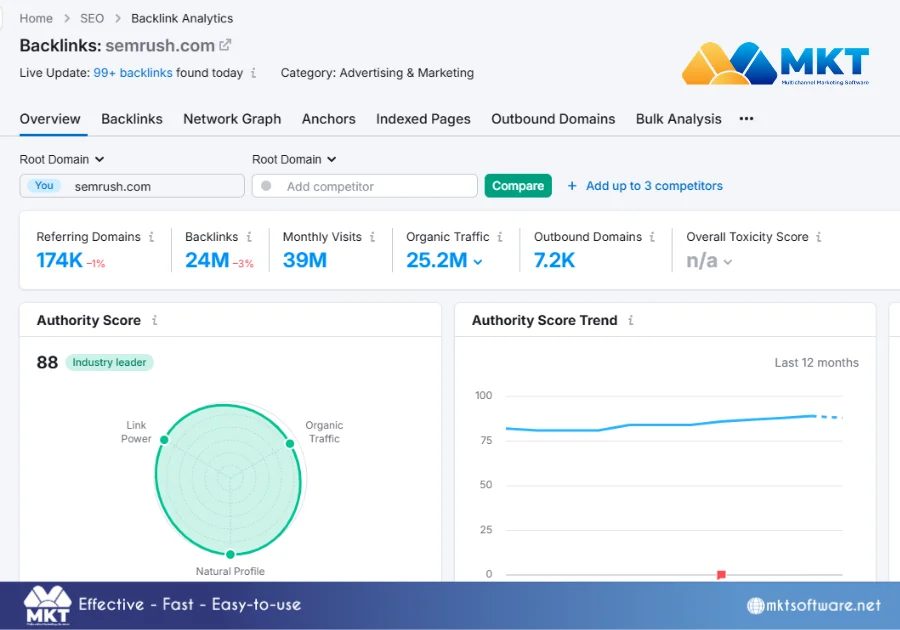The image size is (900, 630).
Task: Click the Add competitor input field
Action: [x=364, y=186]
